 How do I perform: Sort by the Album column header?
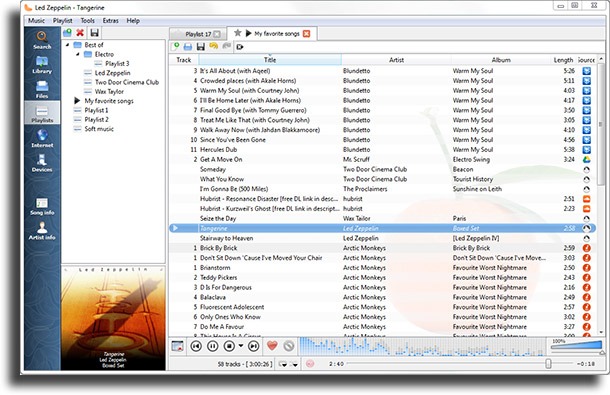501,60
